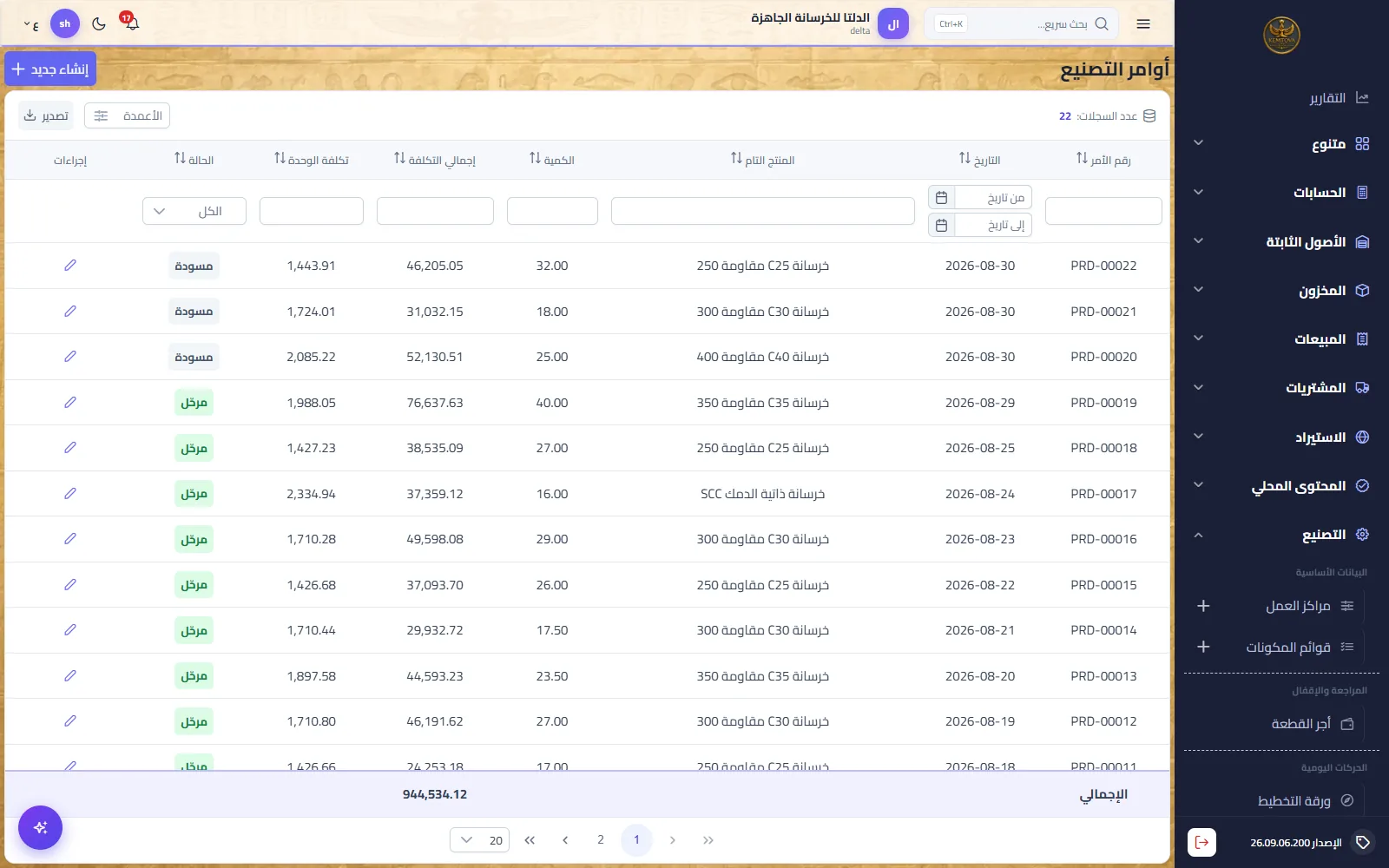The height and width of the screenshot is (868, 1389).
Task: Sort by إجمالي التكلفة column
Action: point(399,158)
